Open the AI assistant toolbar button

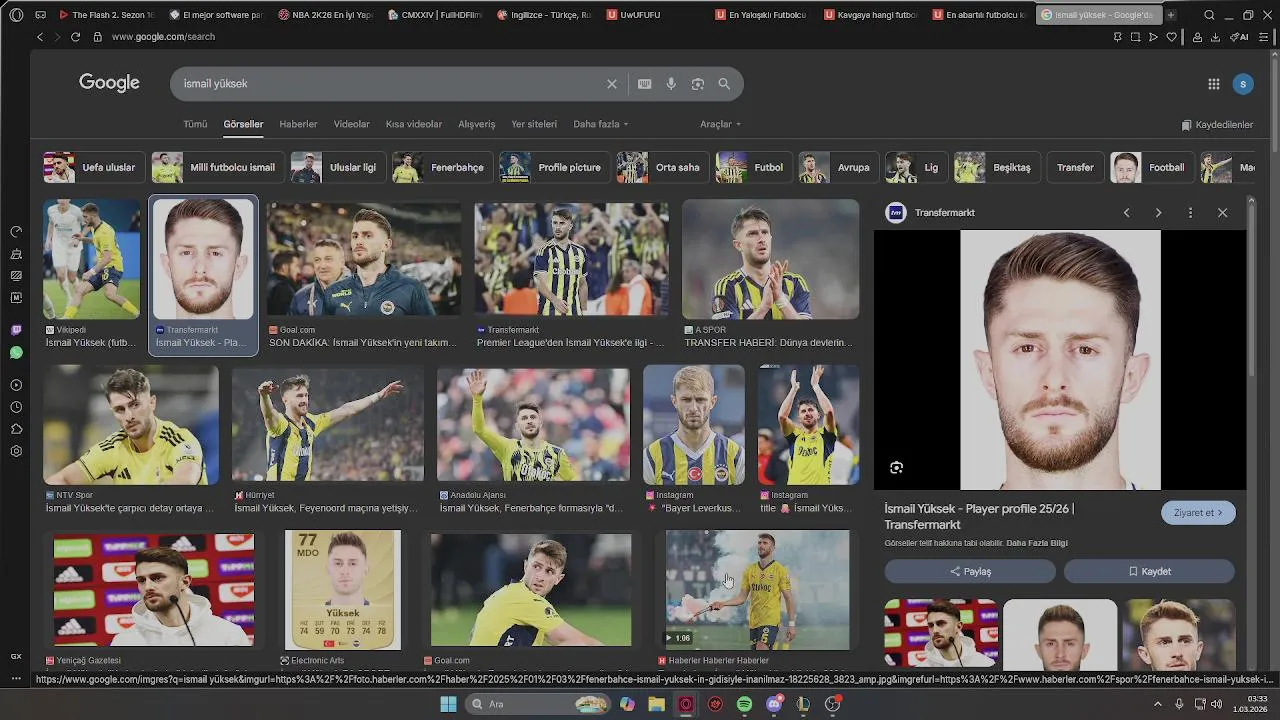click(1238, 37)
